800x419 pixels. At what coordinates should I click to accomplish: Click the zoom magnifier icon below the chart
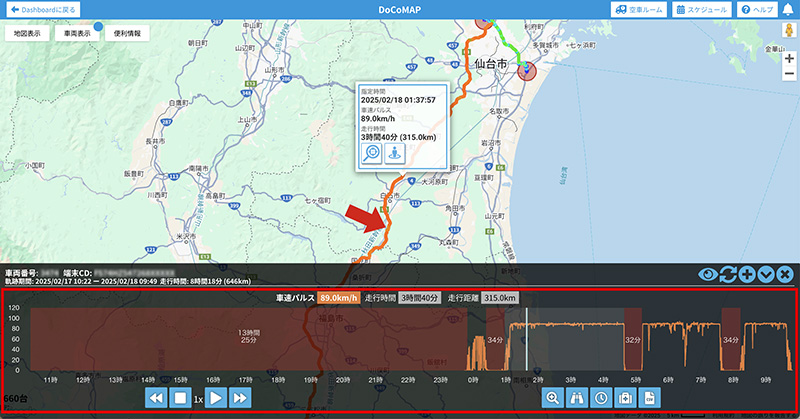pyautogui.click(x=551, y=397)
